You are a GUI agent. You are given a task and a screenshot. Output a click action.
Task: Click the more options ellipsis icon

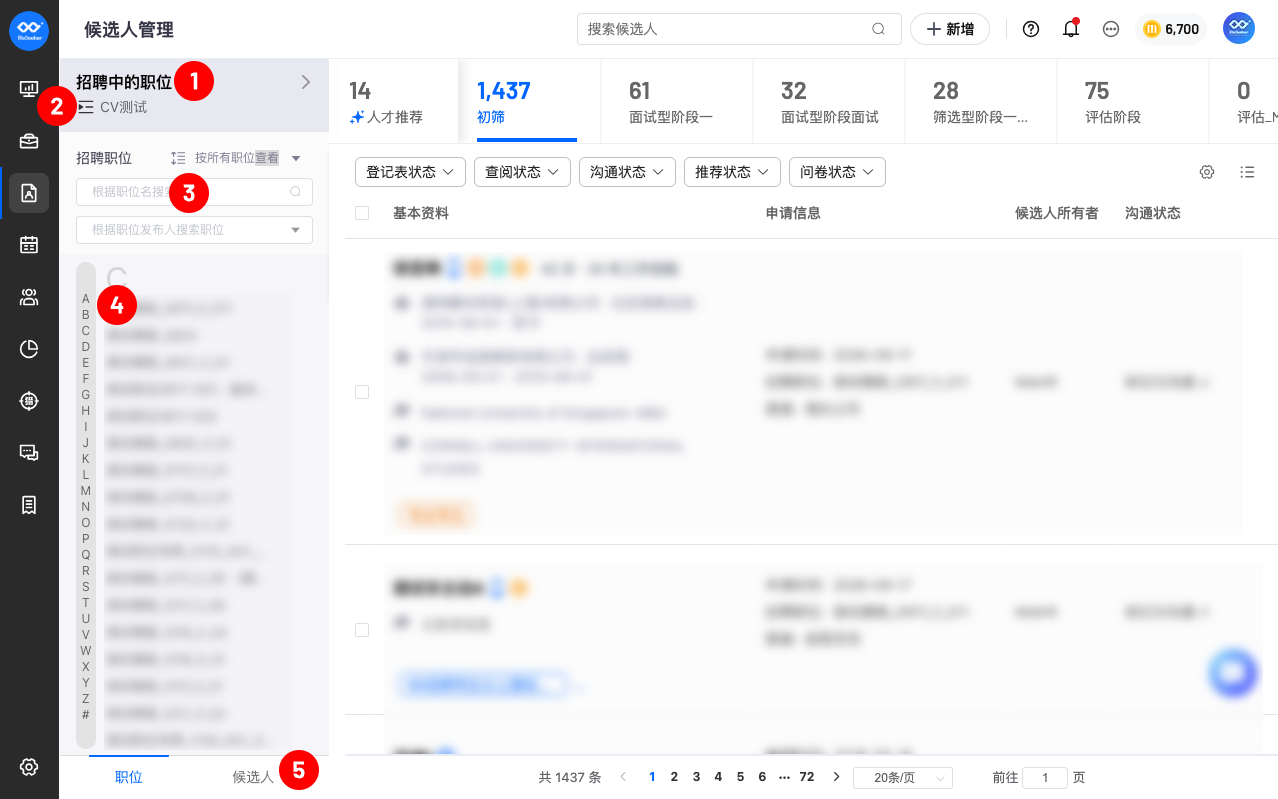[x=1110, y=29]
